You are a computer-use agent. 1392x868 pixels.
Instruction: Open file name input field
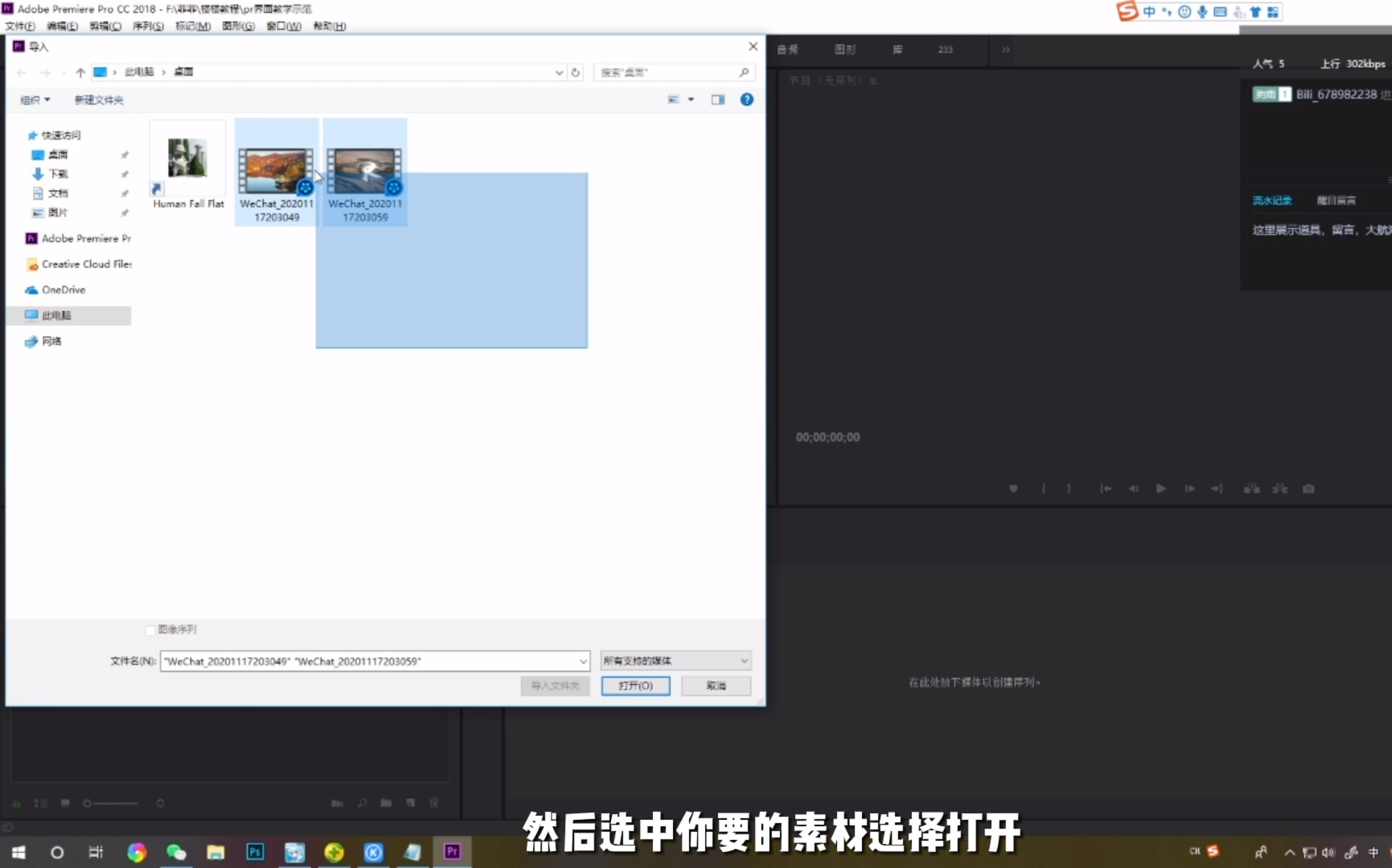coord(374,660)
